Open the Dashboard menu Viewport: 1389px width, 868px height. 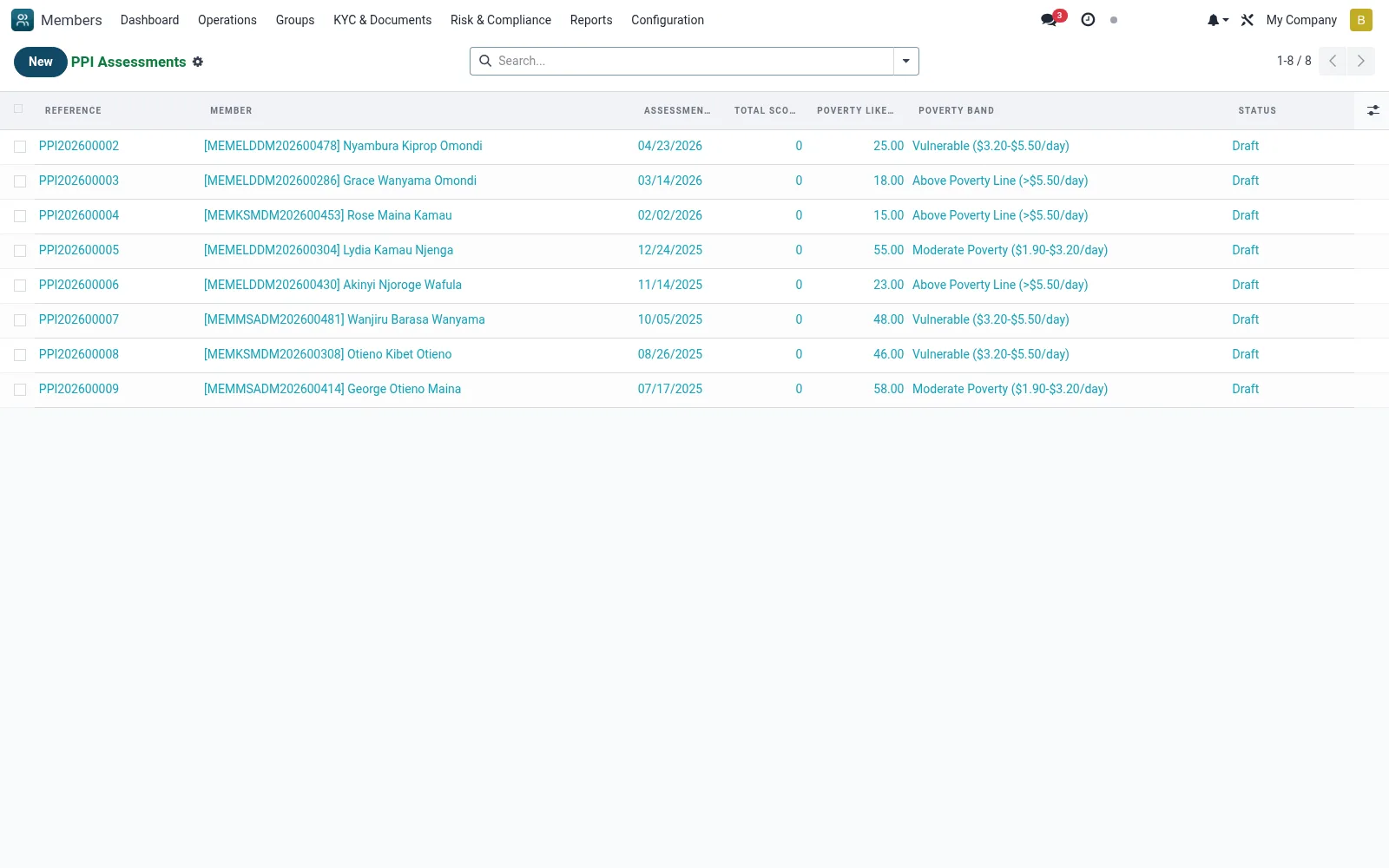149,20
